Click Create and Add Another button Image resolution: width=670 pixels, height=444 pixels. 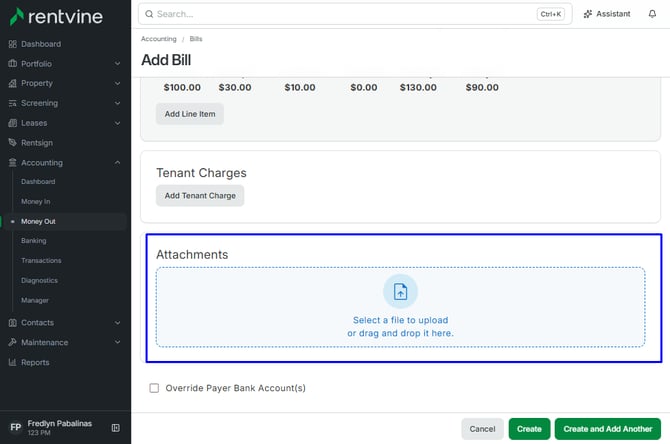point(608,429)
